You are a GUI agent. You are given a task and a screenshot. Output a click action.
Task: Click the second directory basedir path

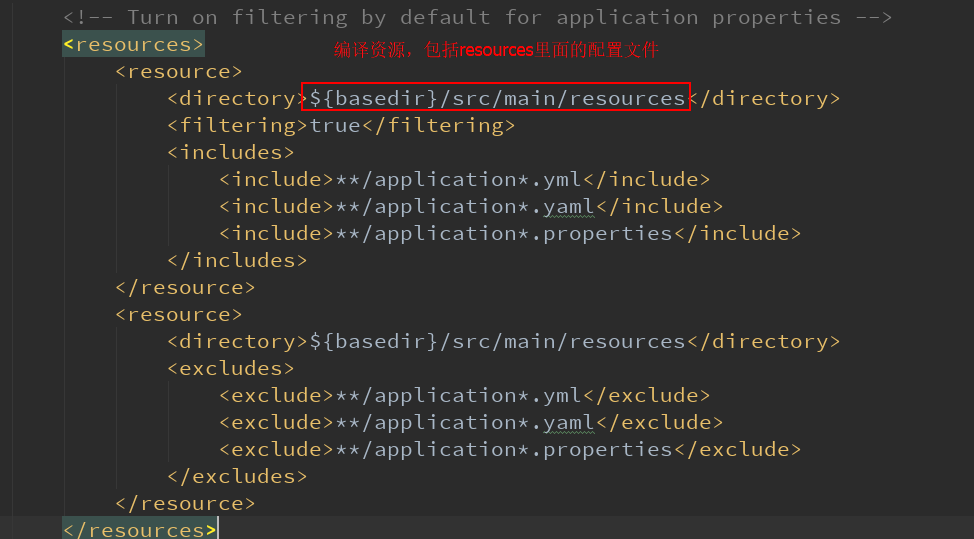point(497,342)
